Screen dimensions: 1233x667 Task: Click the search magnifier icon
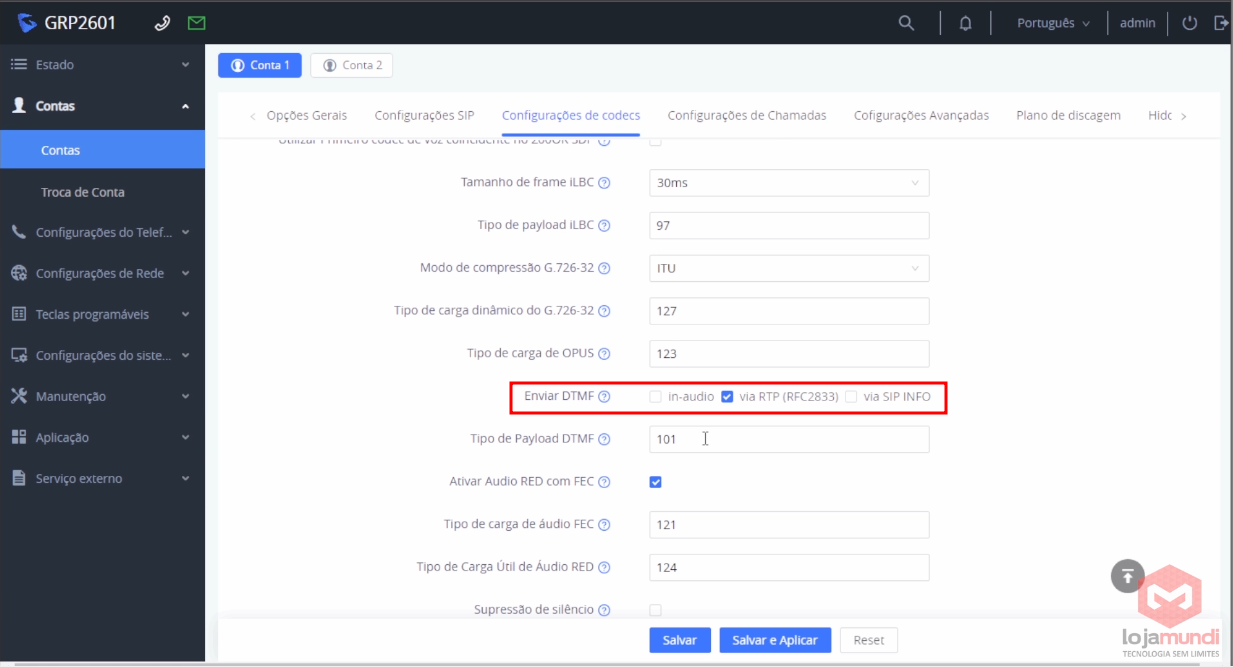tap(906, 22)
